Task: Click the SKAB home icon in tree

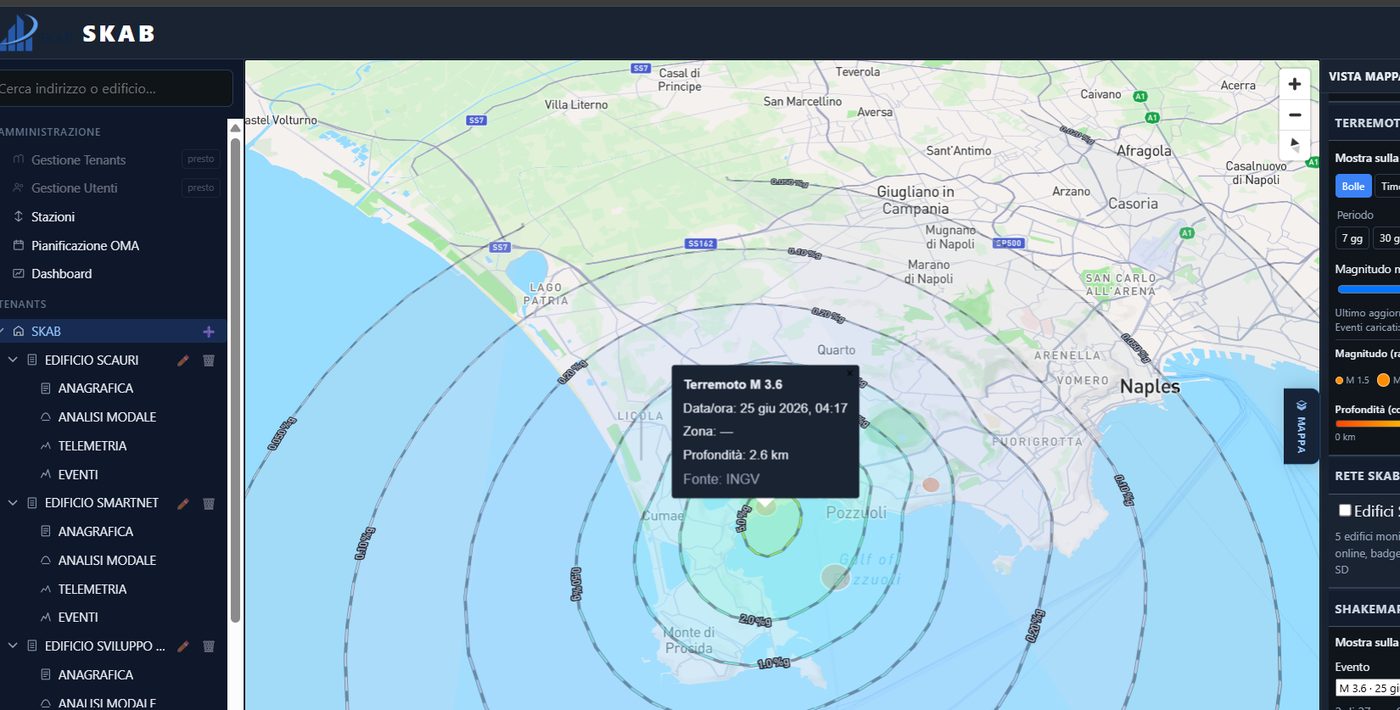Action: tap(18, 331)
